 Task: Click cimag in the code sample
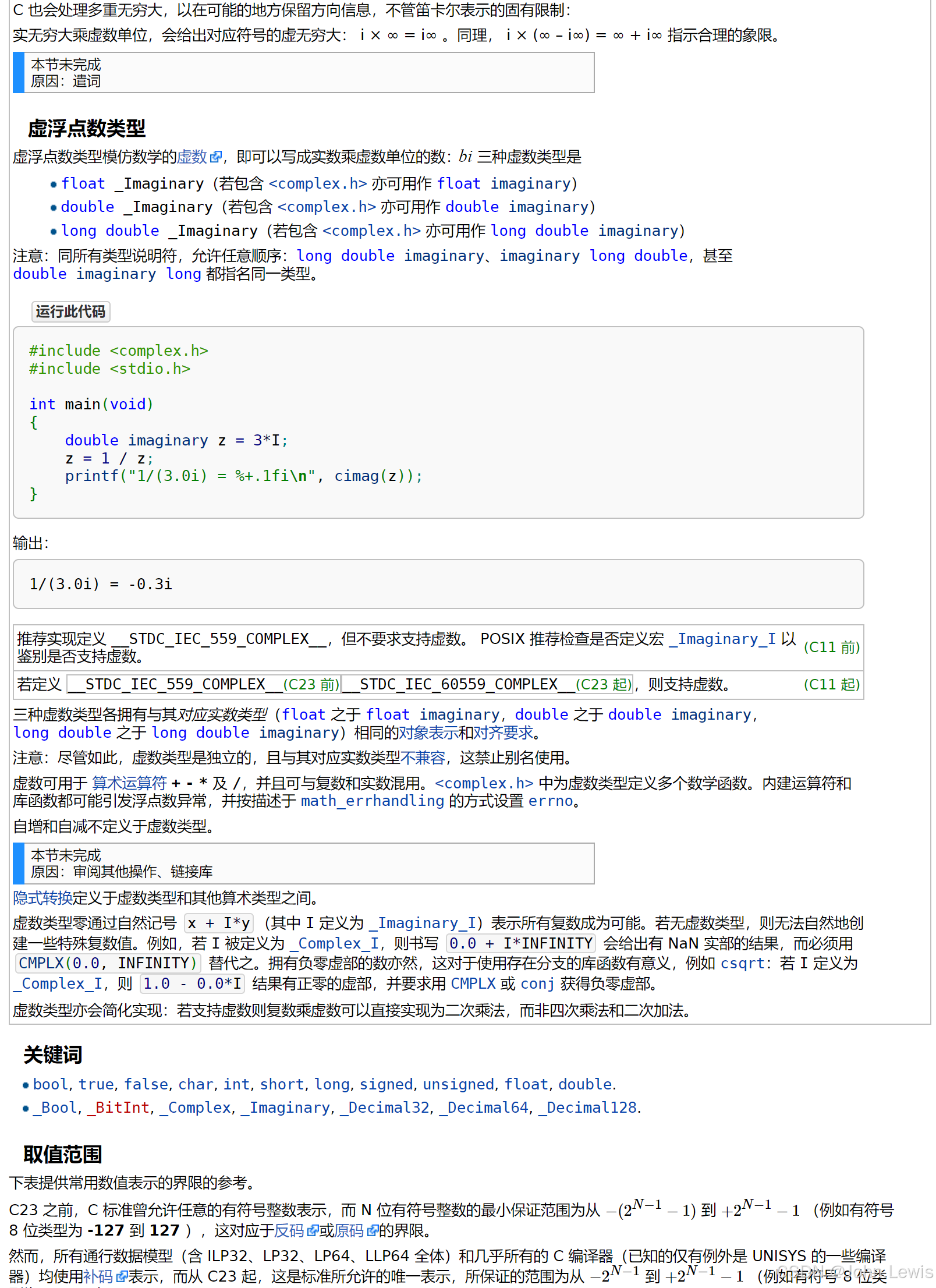[x=356, y=476]
